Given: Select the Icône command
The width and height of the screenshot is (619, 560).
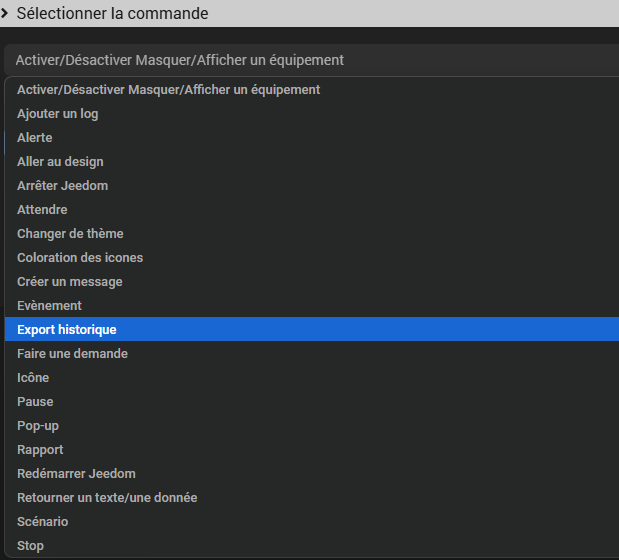Looking at the screenshot, I should click(x=312, y=378).
